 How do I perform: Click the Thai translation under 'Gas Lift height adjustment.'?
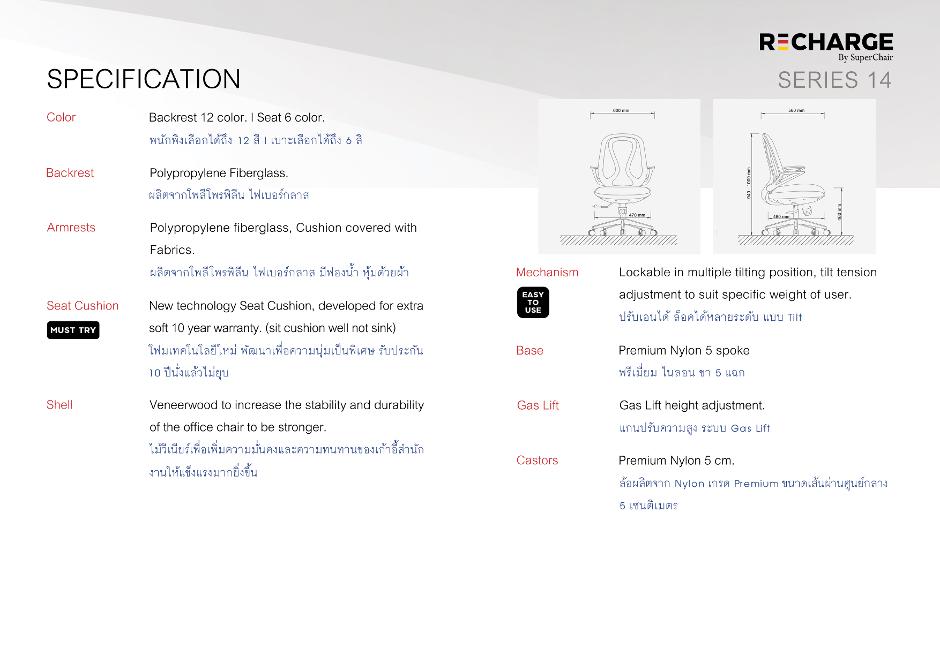click(x=694, y=428)
